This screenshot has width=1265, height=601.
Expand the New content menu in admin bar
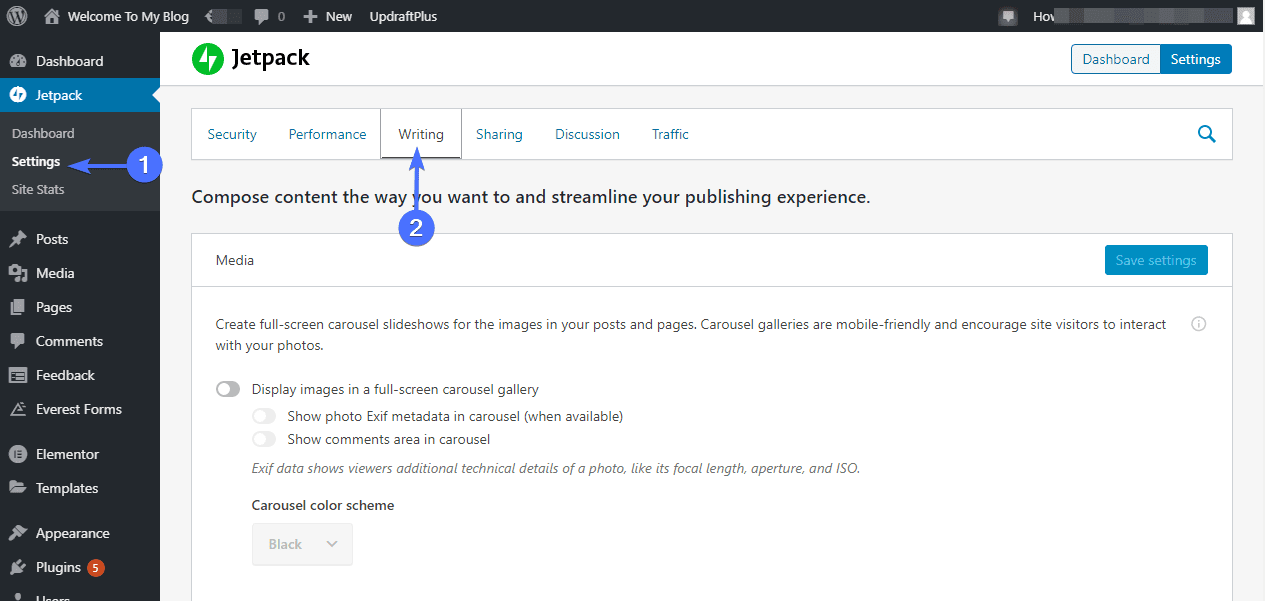pyautogui.click(x=328, y=16)
